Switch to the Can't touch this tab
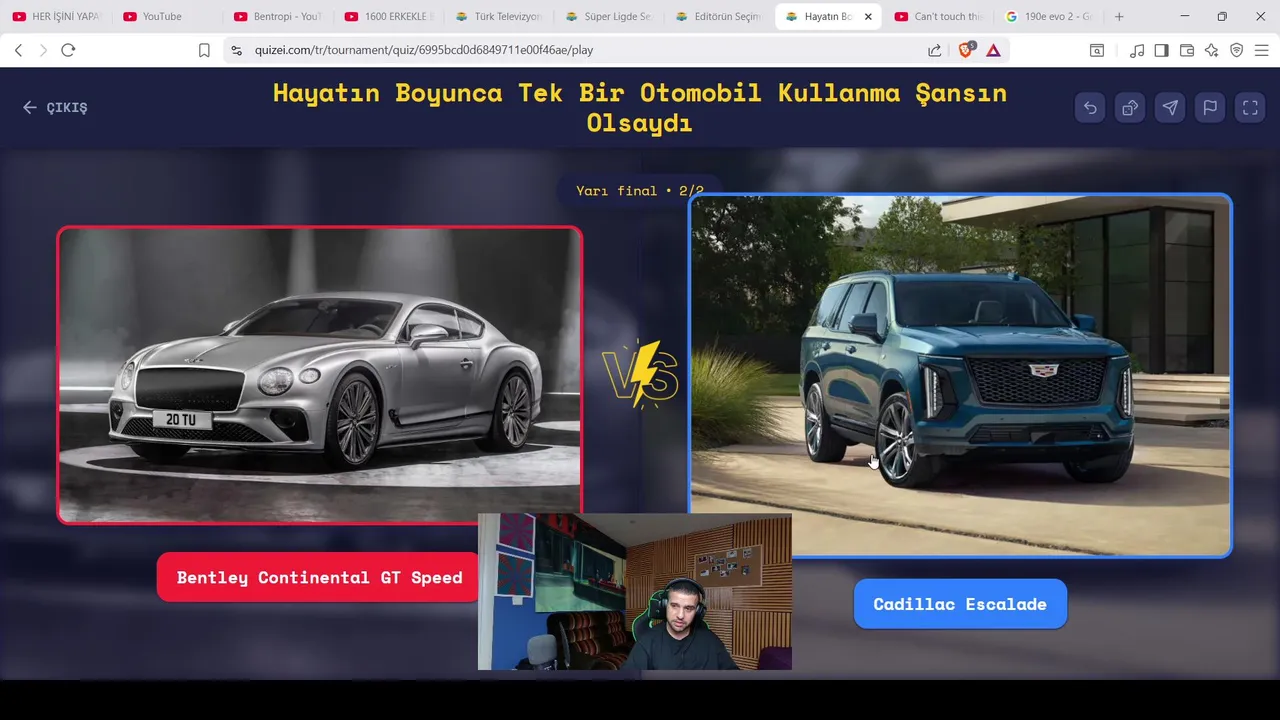The image size is (1280, 720). pos(939,16)
